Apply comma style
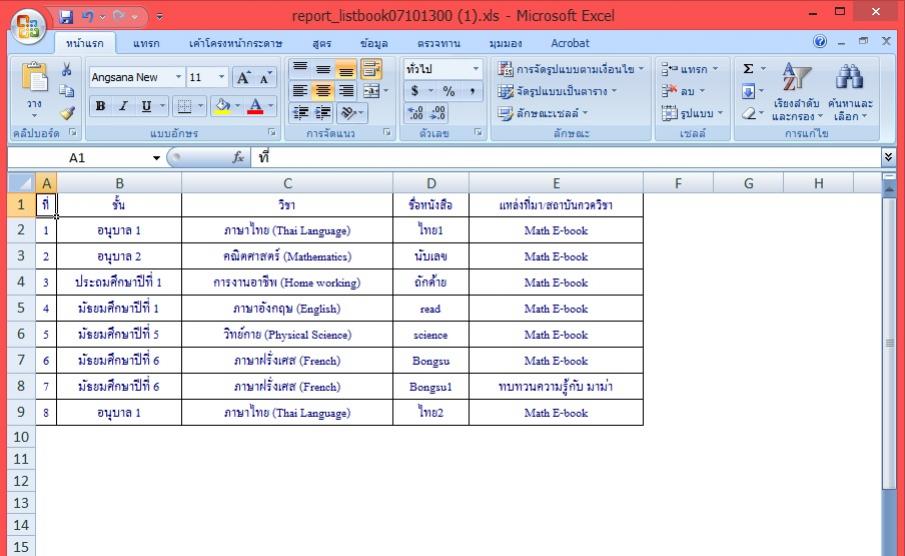This screenshot has width=905, height=556. click(472, 91)
